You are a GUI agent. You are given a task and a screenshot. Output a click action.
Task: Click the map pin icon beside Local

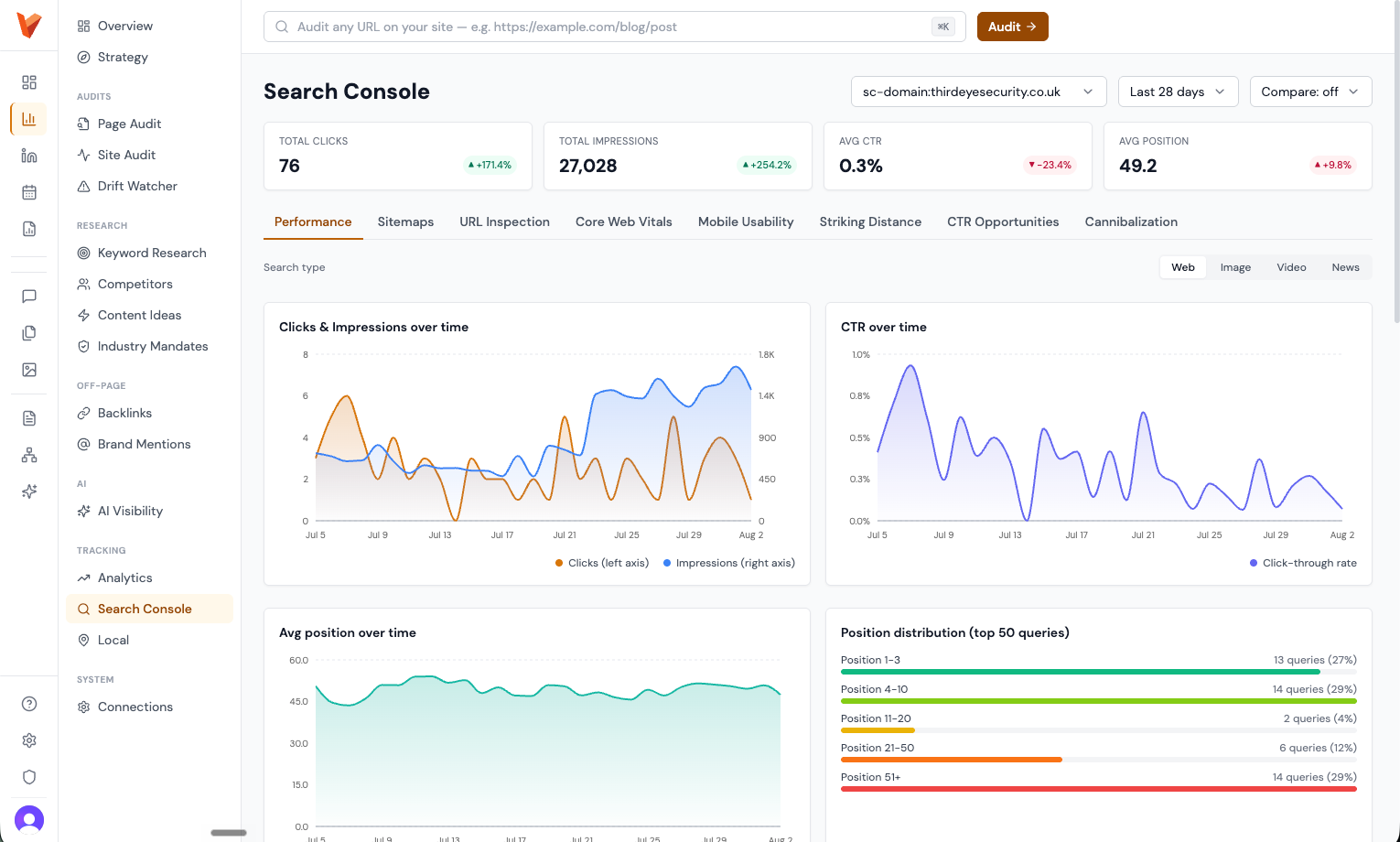click(83, 640)
